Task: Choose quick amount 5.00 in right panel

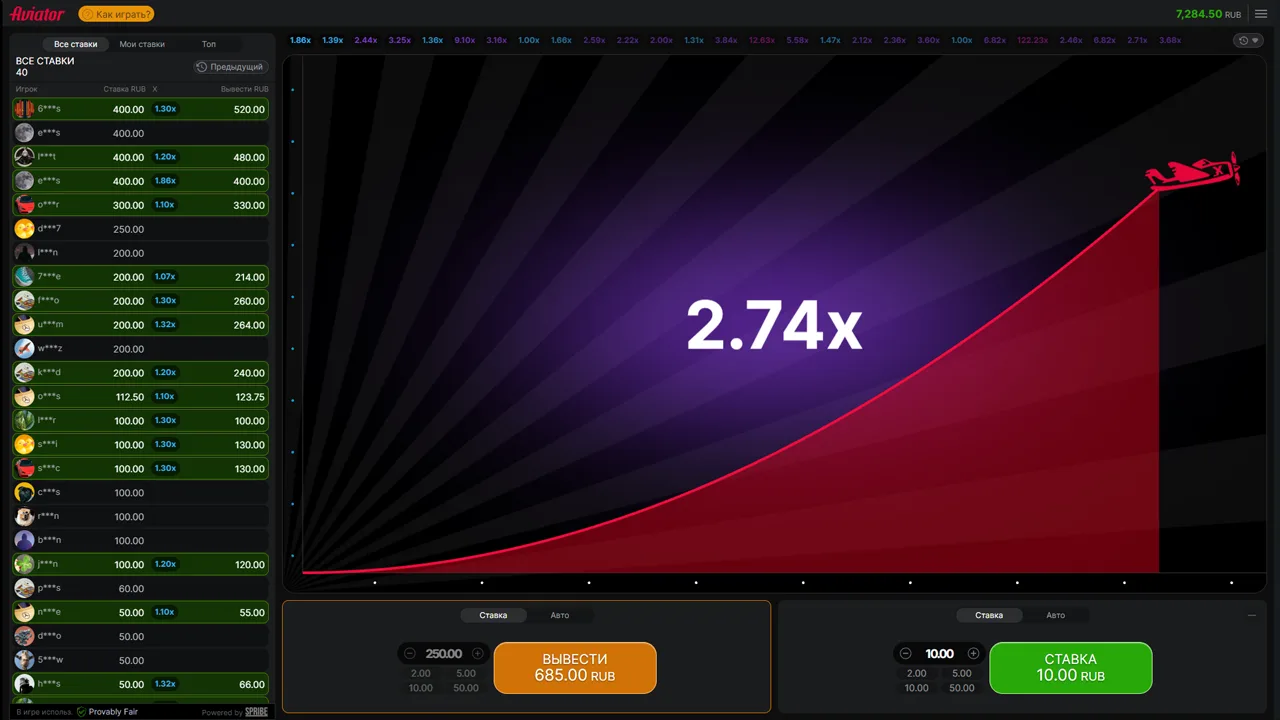Action: (x=962, y=673)
